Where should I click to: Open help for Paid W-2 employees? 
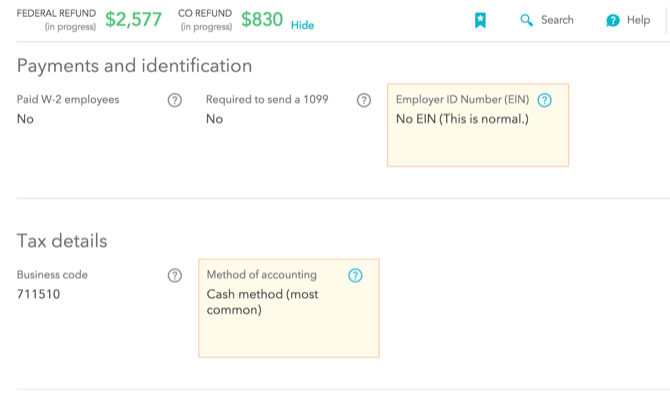[x=175, y=100]
